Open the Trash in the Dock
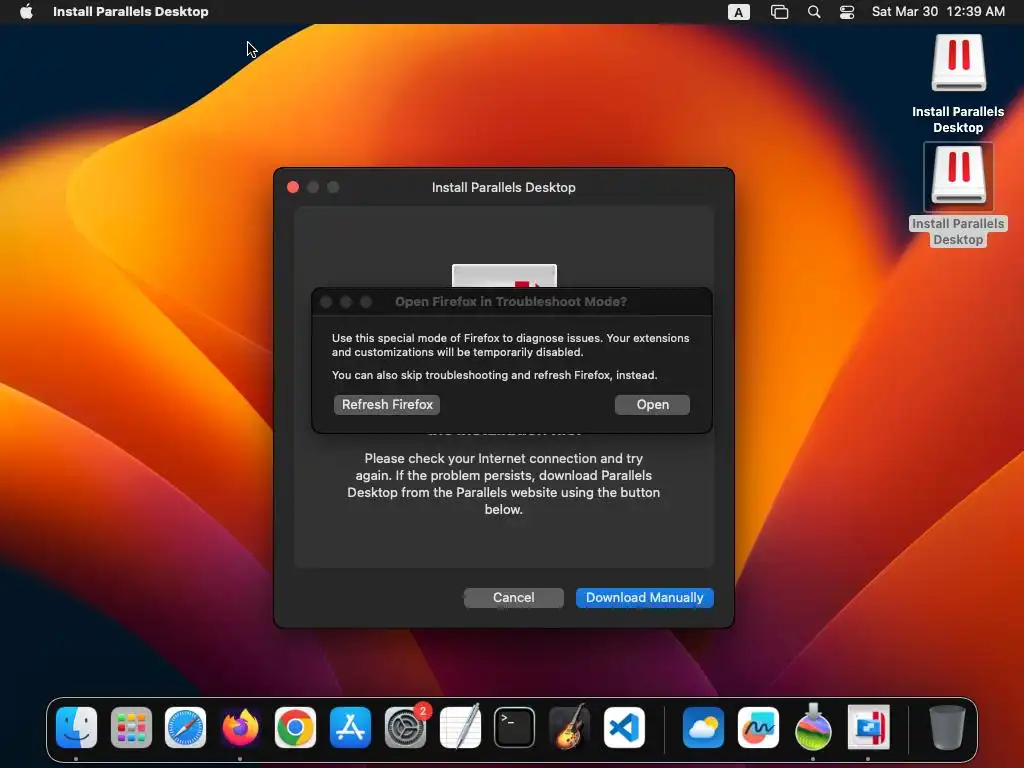Image resolution: width=1024 pixels, height=768 pixels. [947, 727]
